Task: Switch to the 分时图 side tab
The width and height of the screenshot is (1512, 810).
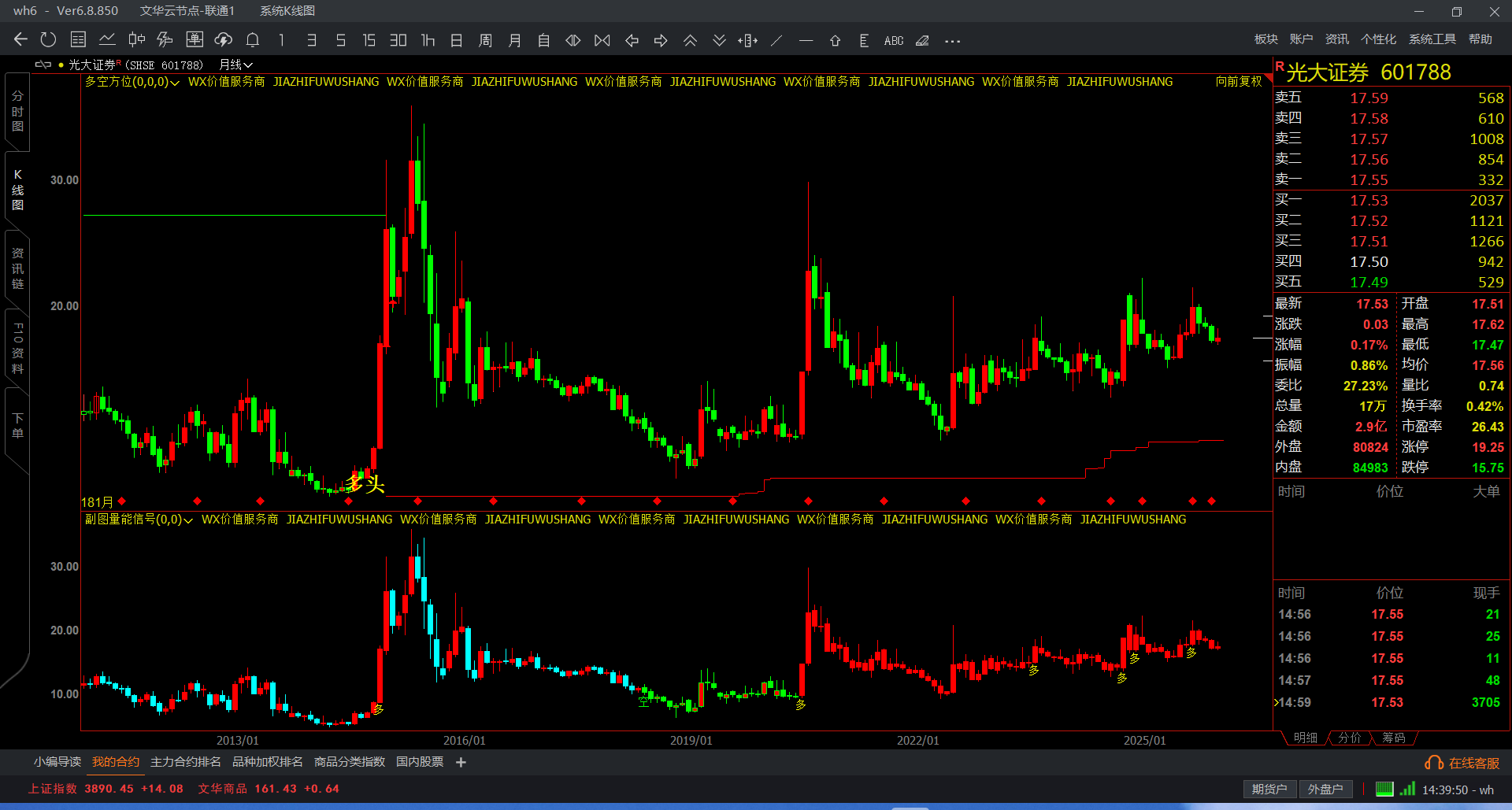Action: (x=17, y=111)
